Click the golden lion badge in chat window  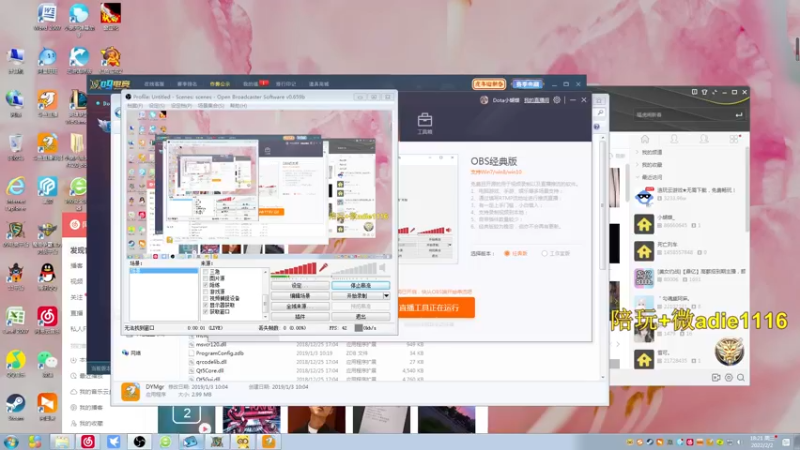click(x=729, y=351)
